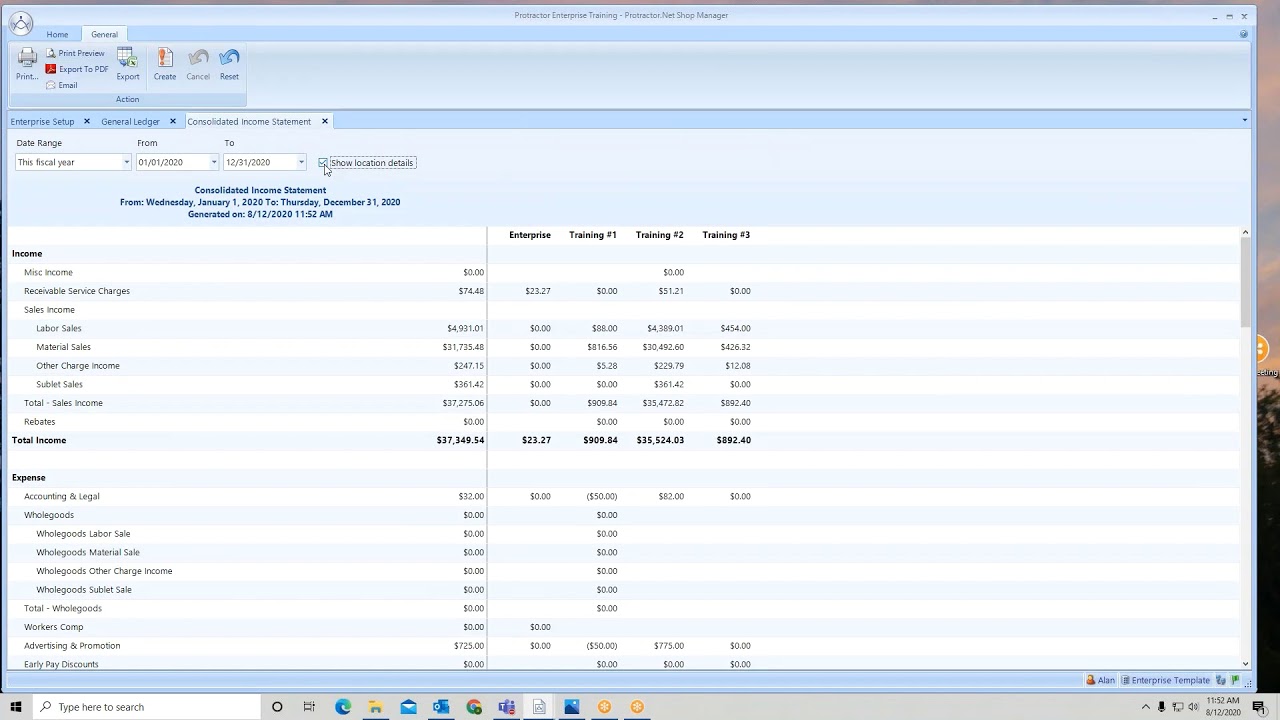Image resolution: width=1280 pixels, height=720 pixels.
Task: Open the Photos app on the taskbar
Action: click(572, 707)
